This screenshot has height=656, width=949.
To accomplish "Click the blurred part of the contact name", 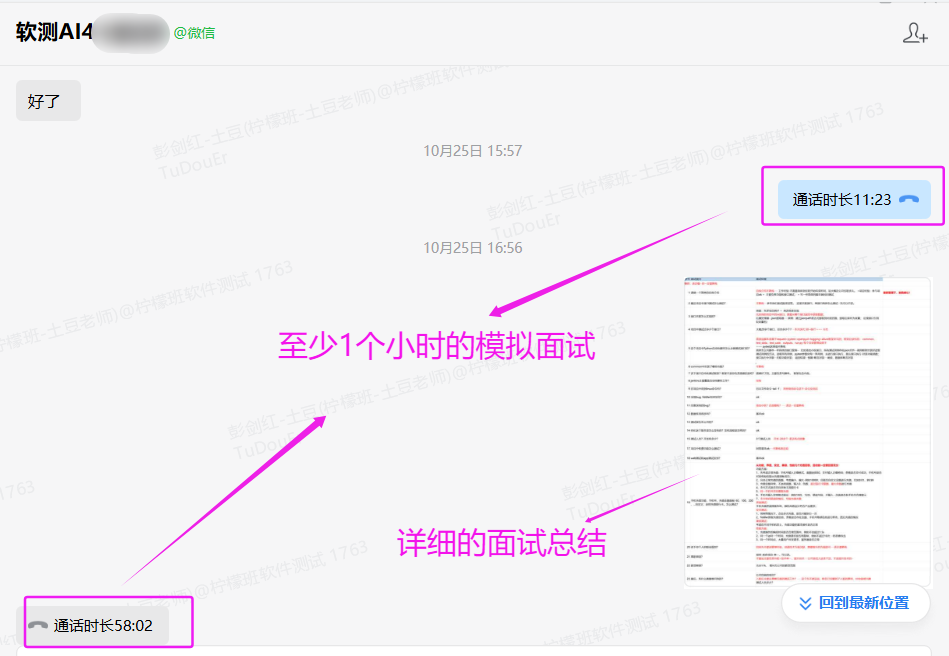I will click(x=132, y=32).
